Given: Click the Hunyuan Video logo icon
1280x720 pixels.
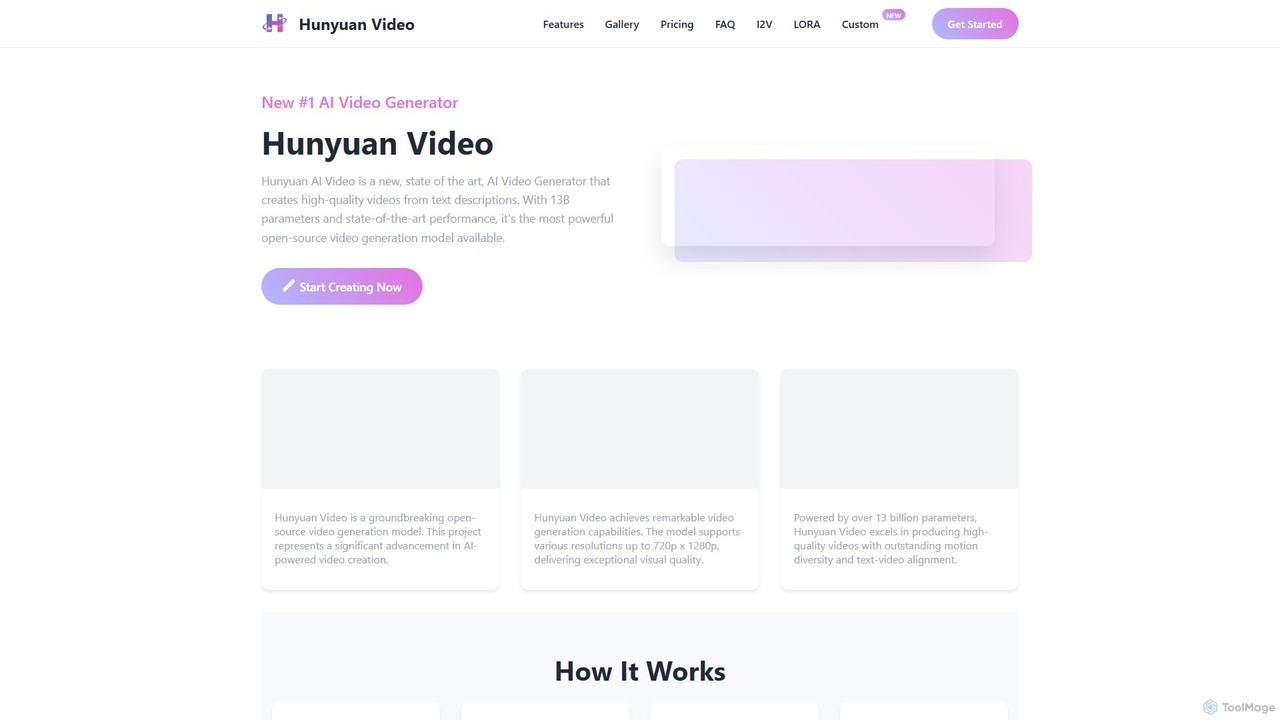Looking at the screenshot, I should point(274,23).
